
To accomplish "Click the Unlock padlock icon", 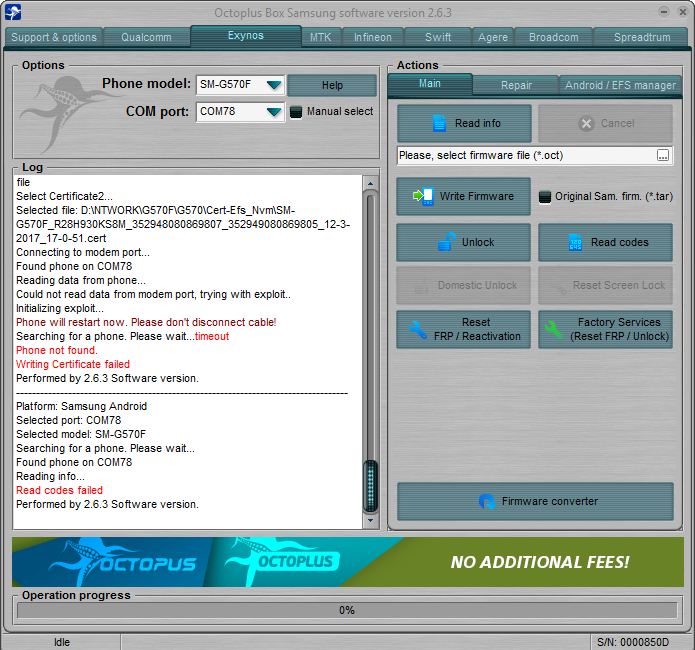I will click(x=446, y=242).
